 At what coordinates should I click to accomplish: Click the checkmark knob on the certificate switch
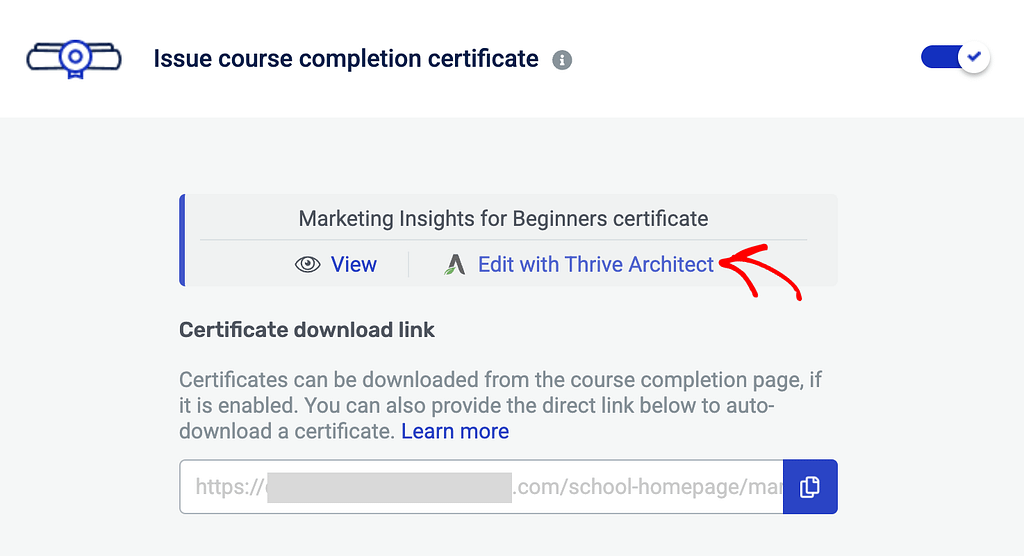[973, 58]
